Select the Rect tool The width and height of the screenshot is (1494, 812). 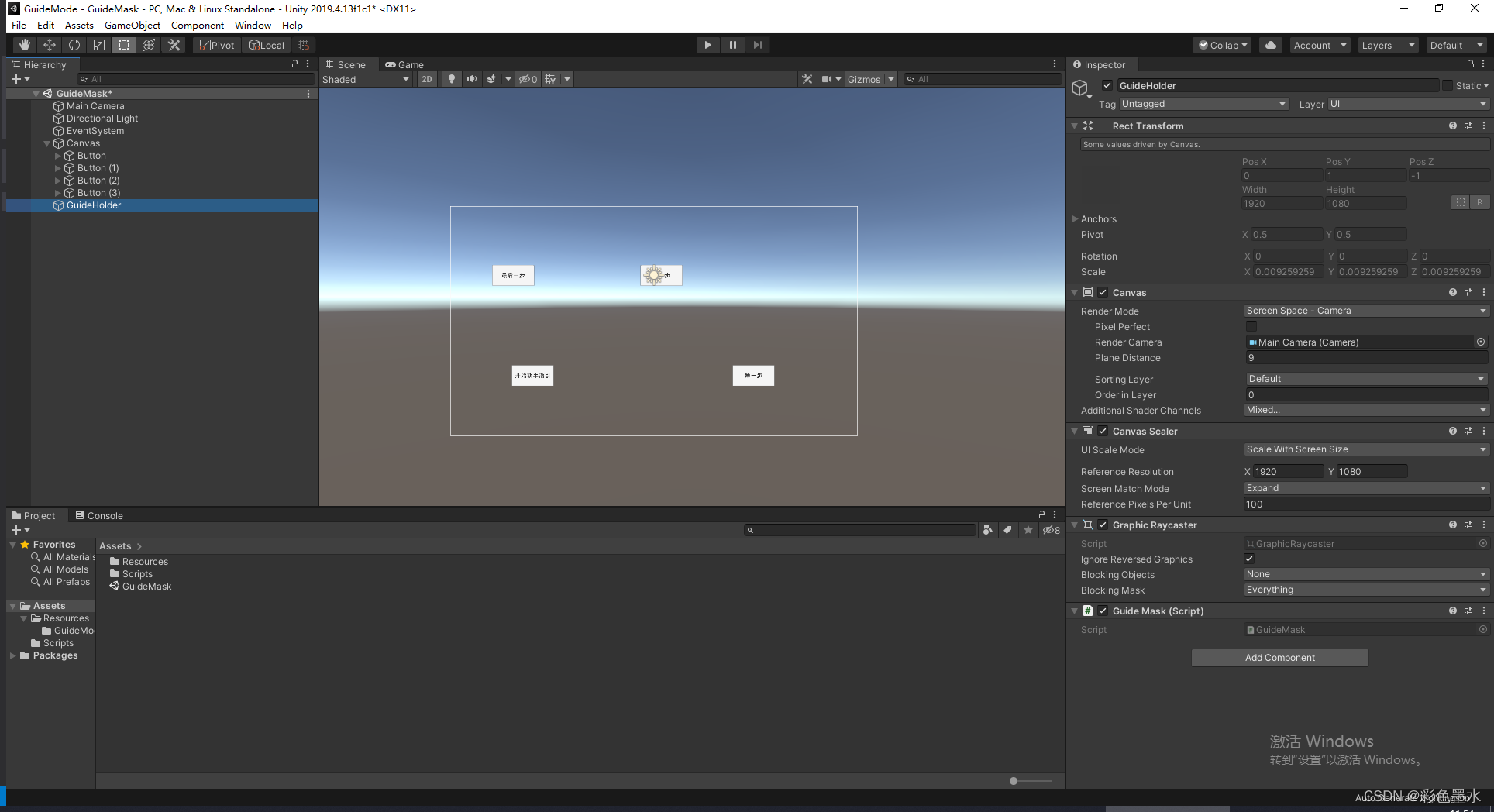pyautogui.click(x=124, y=45)
